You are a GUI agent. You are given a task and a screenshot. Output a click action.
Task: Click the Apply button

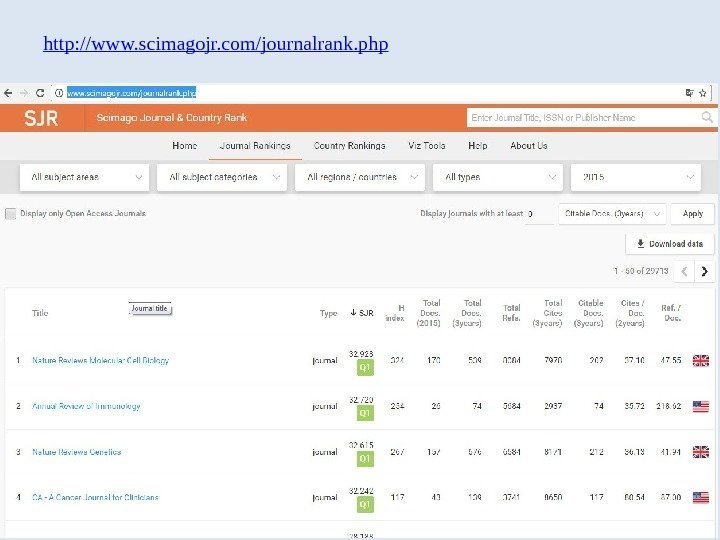point(692,214)
